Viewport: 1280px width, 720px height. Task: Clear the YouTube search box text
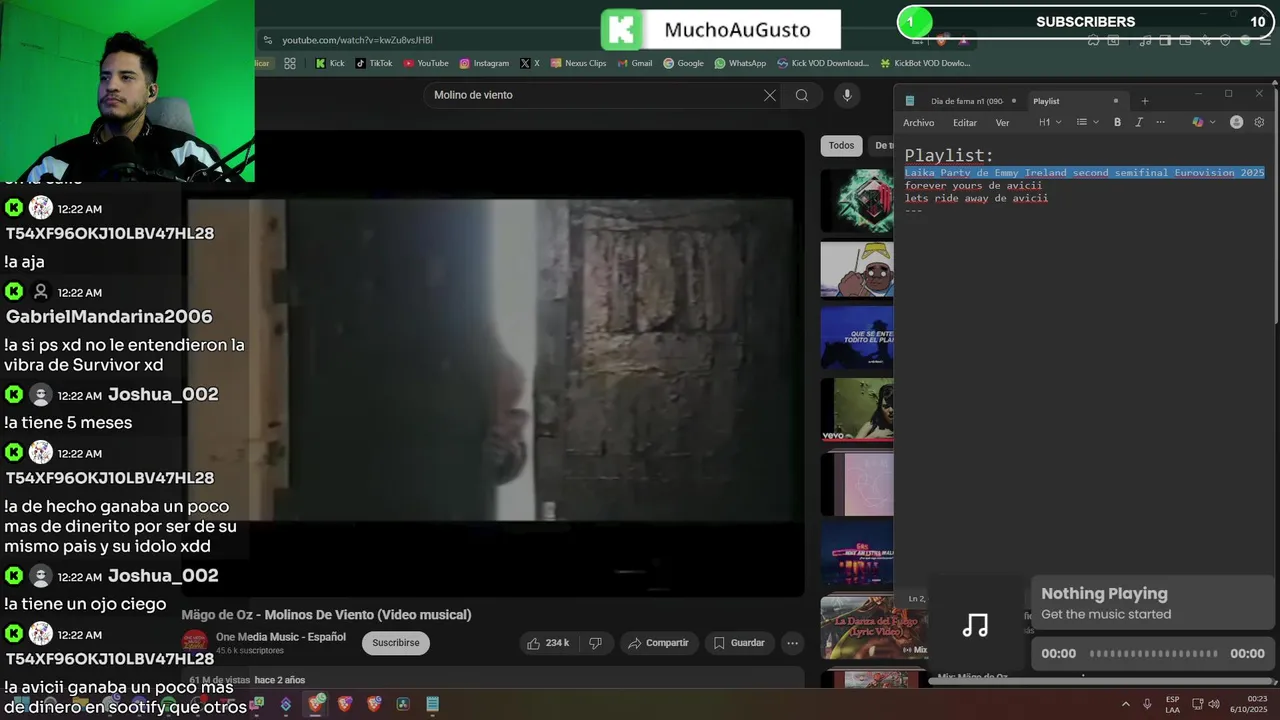[x=770, y=95]
